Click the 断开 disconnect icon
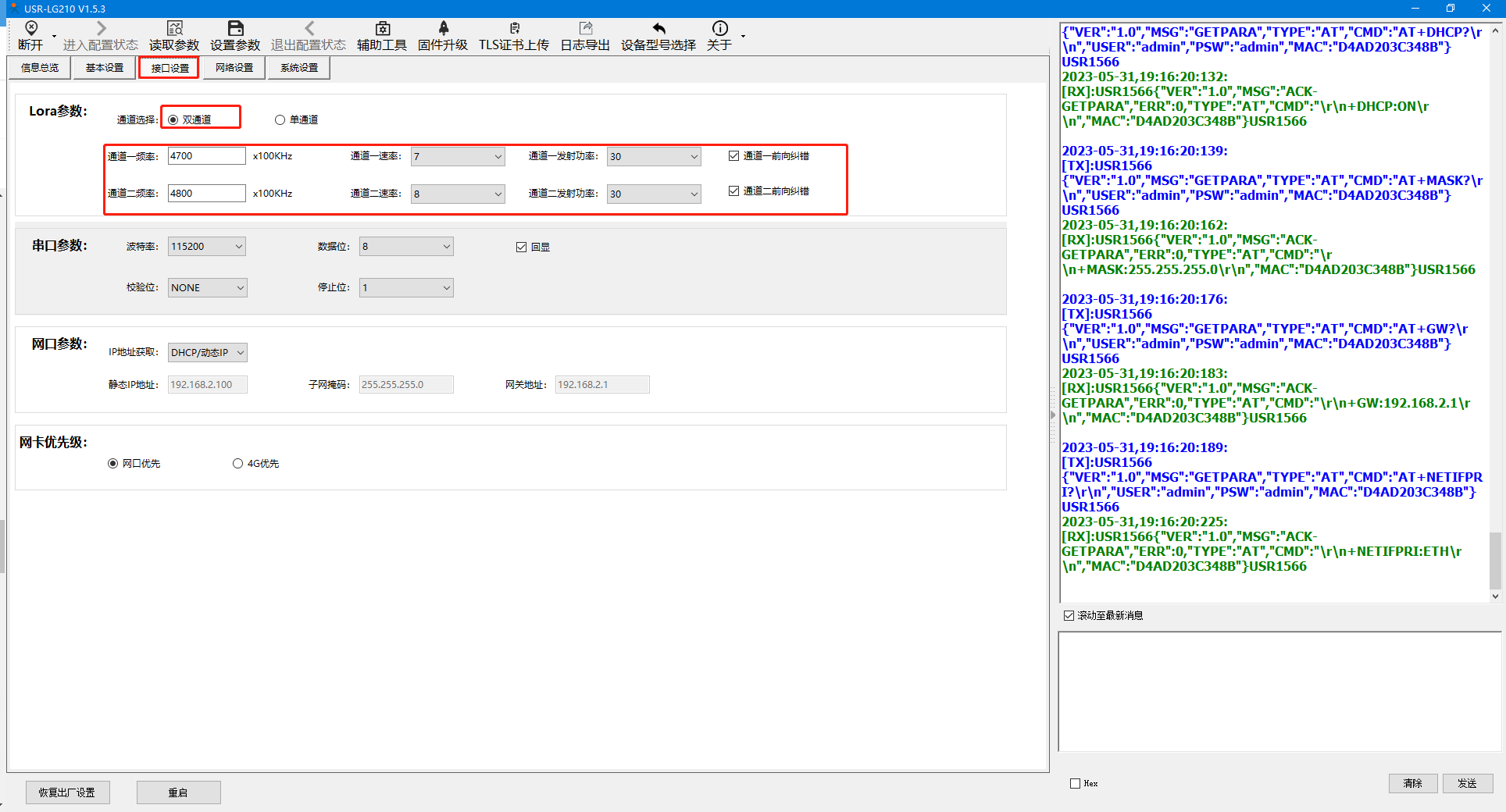 coord(31,29)
